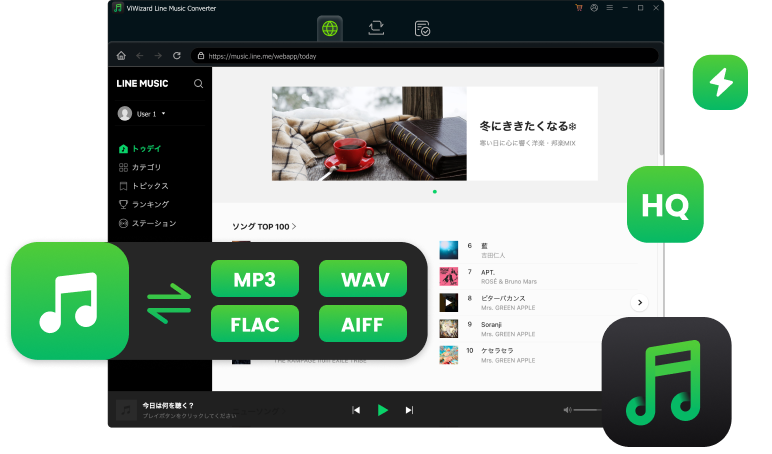The width and height of the screenshot is (772, 454).
Task: Open the APT. song album cover
Action: point(449,276)
